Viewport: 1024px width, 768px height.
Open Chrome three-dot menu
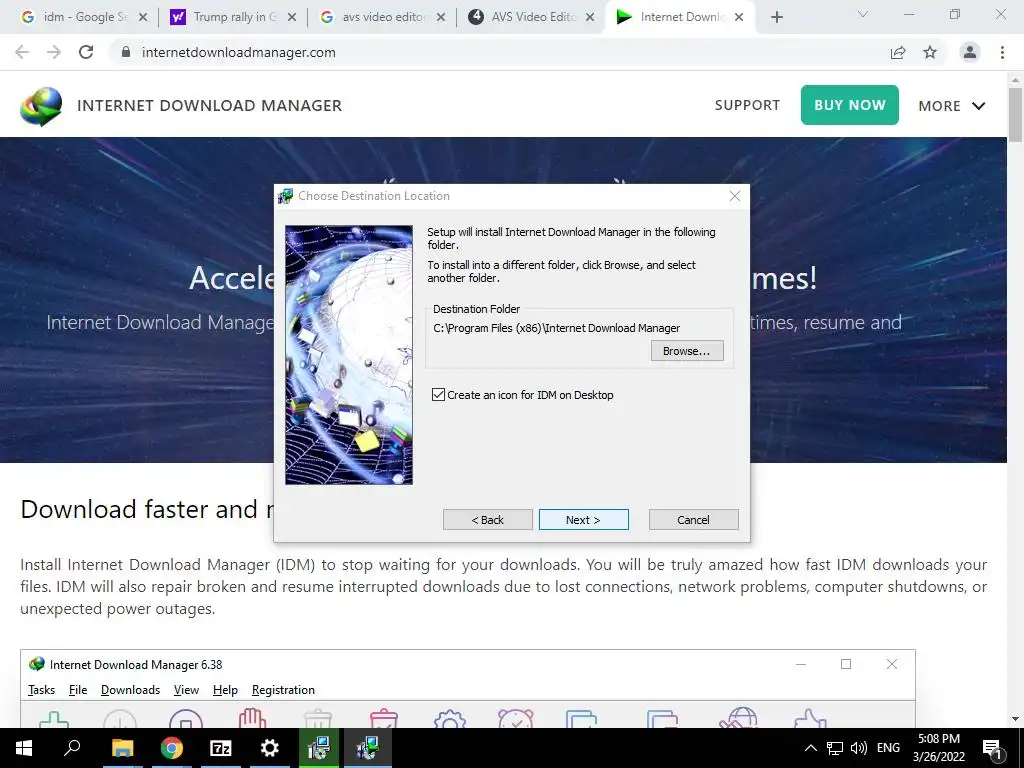(1002, 52)
